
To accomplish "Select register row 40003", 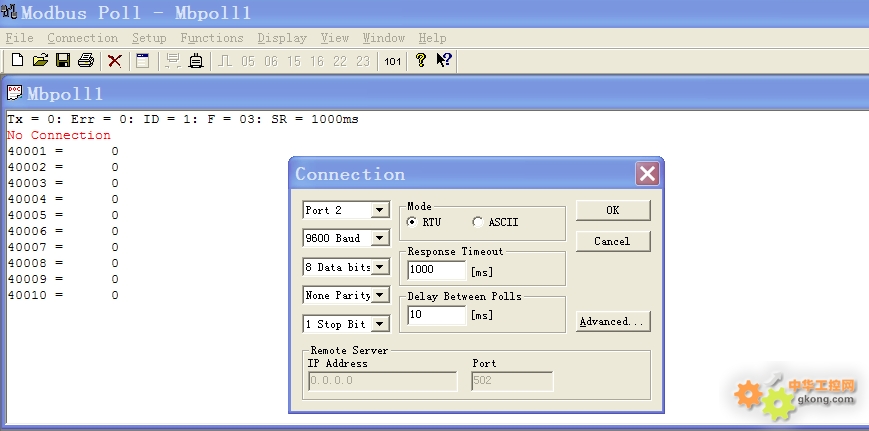I will tap(63, 183).
